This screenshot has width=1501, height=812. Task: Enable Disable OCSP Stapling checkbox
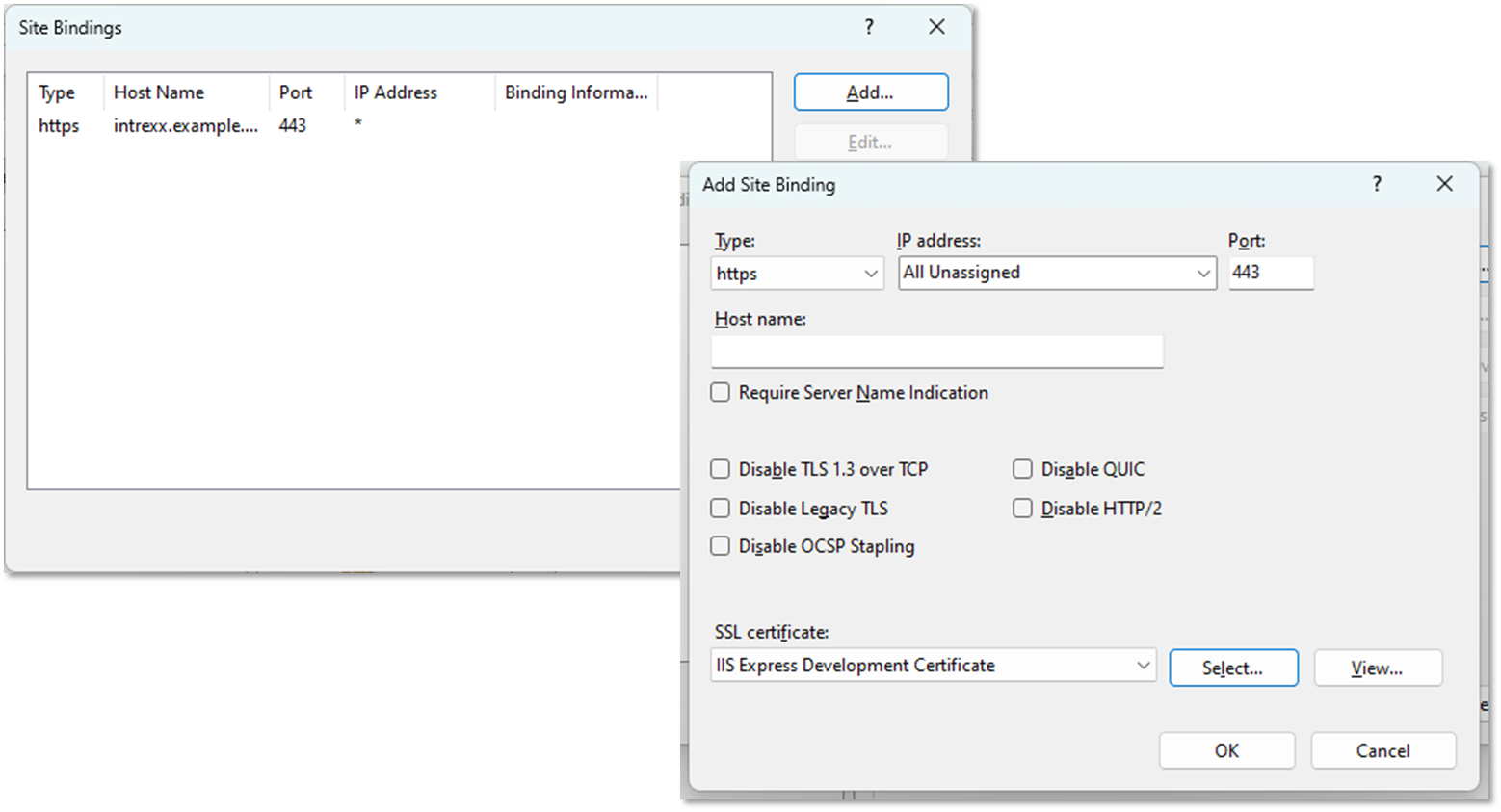click(x=721, y=547)
